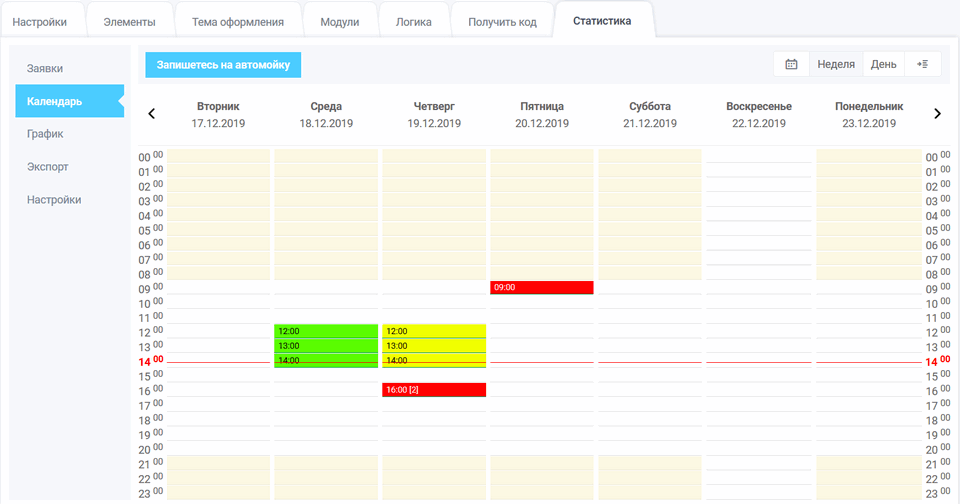Image resolution: width=960 pixels, height=504 pixels.
Task: Open the green 12:00 slot on Wednesday
Action: coord(326,331)
